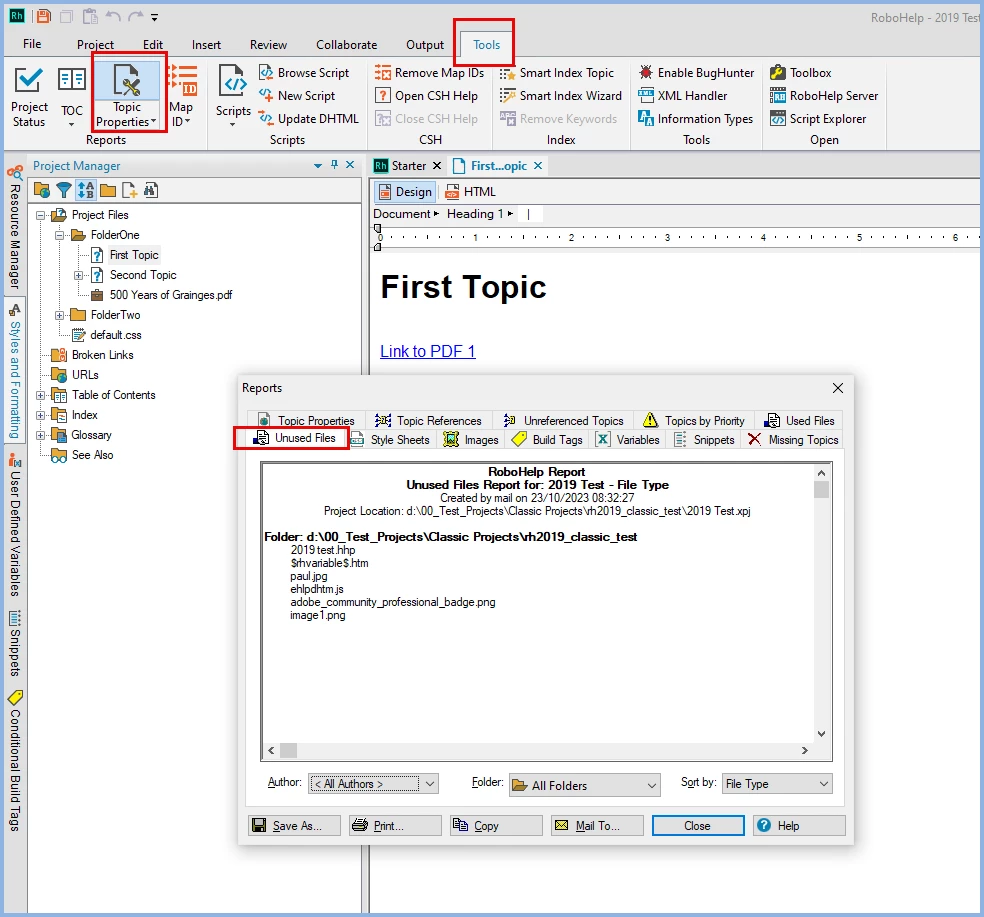The height and width of the screenshot is (917, 984).
Task: Expand the Table of Contents node
Action: (40, 395)
